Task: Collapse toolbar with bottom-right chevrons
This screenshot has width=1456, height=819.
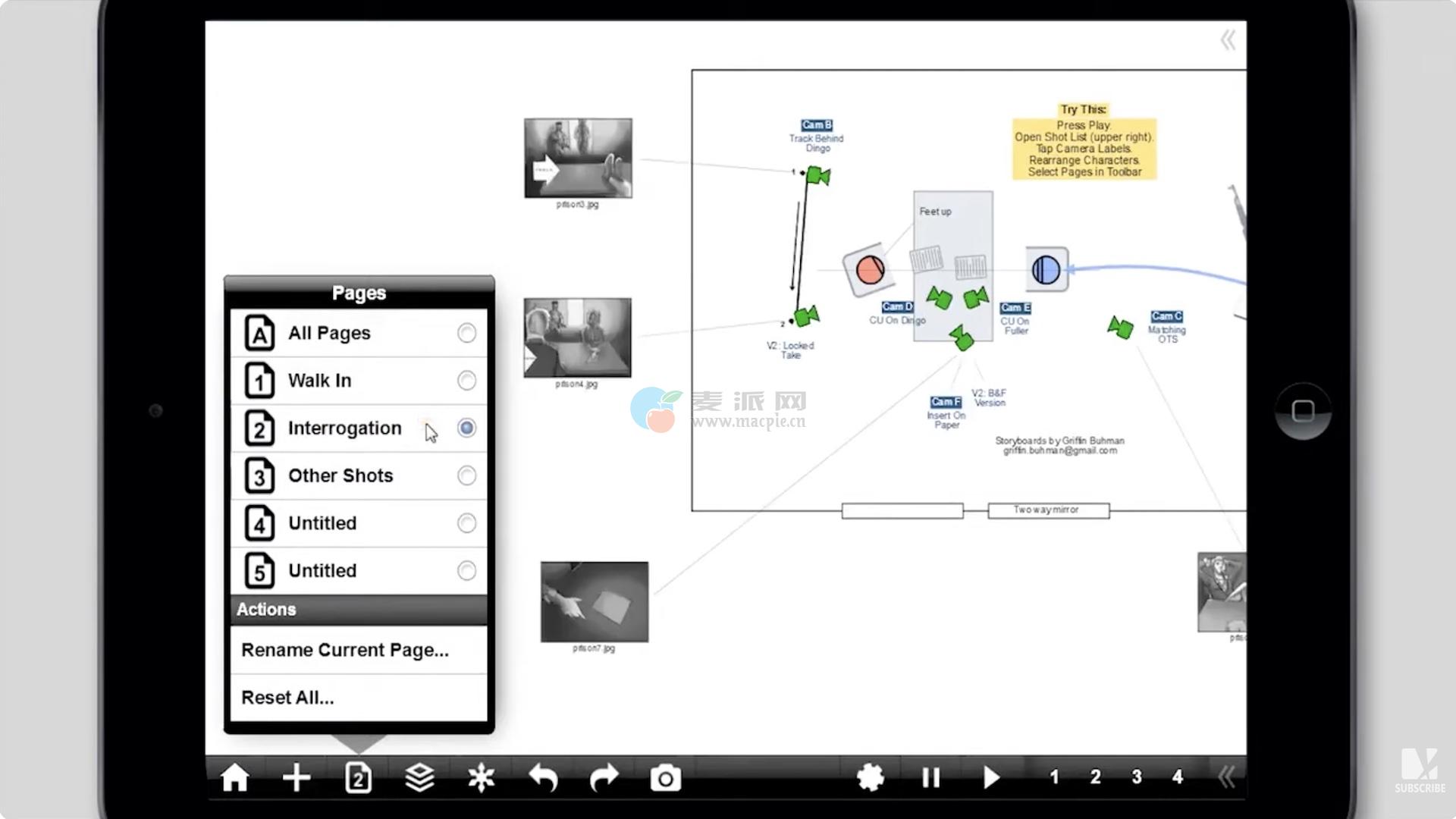Action: [x=1226, y=777]
